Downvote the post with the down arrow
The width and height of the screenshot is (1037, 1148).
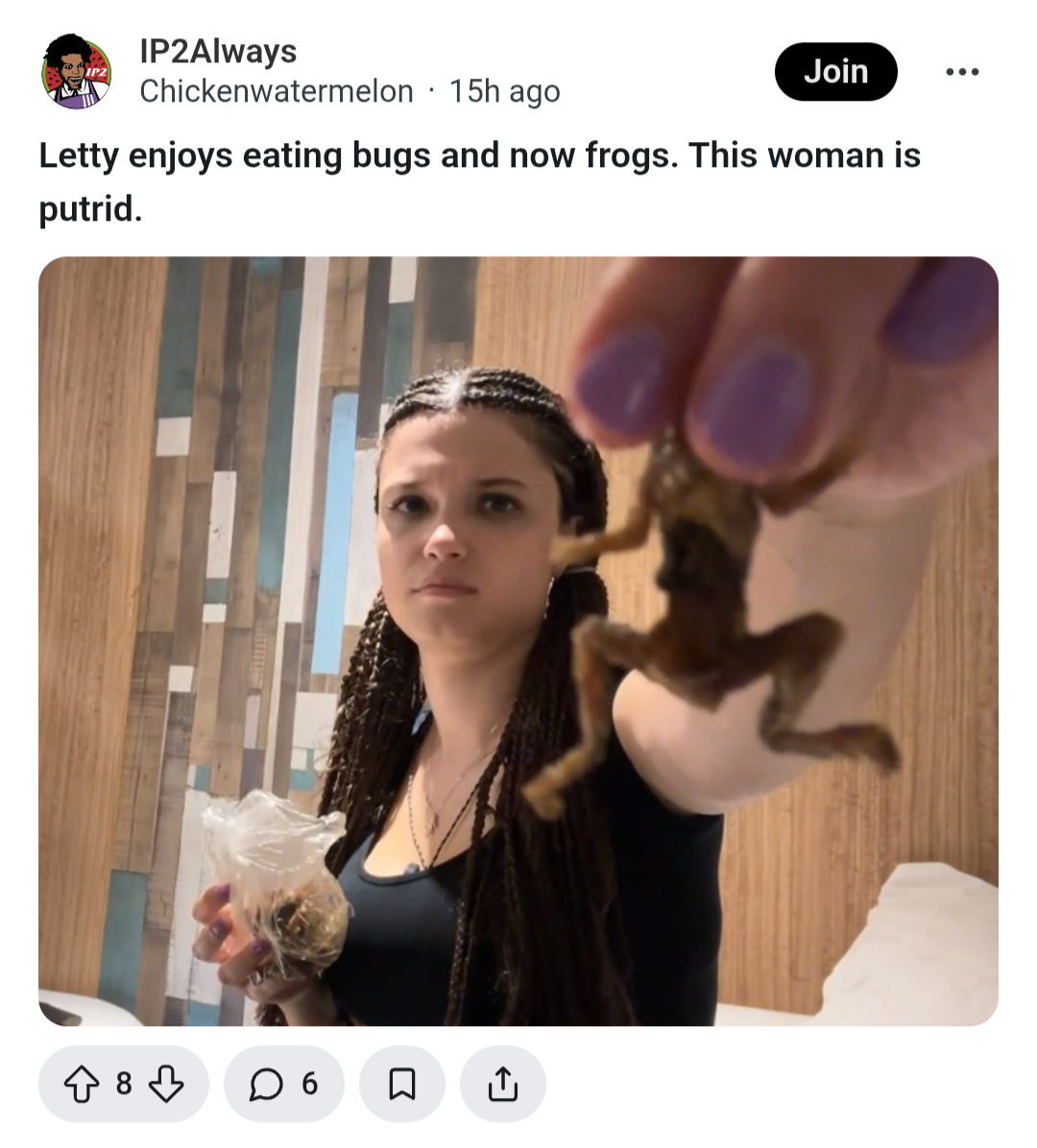pos(166,1084)
